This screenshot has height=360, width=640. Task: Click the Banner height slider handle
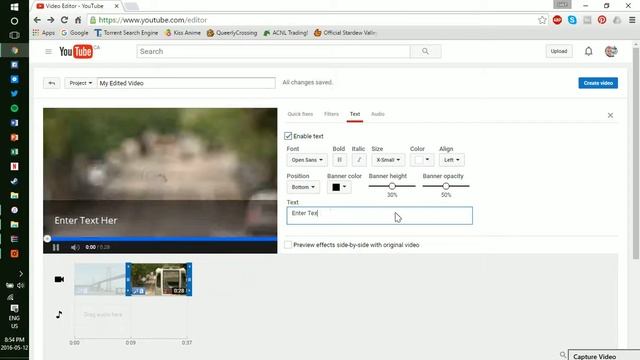pos(392,186)
